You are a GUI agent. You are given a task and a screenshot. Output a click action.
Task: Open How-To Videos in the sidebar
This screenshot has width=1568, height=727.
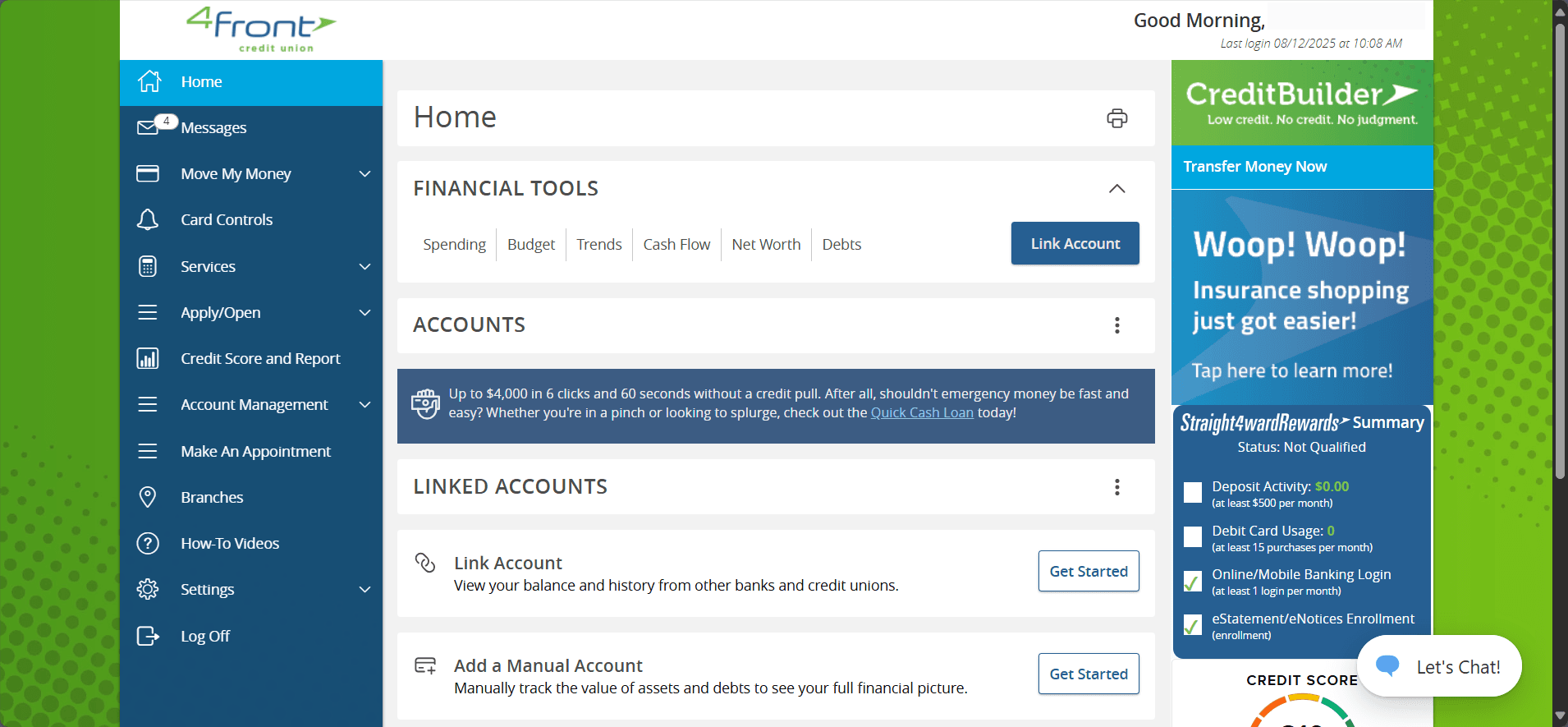coord(251,543)
